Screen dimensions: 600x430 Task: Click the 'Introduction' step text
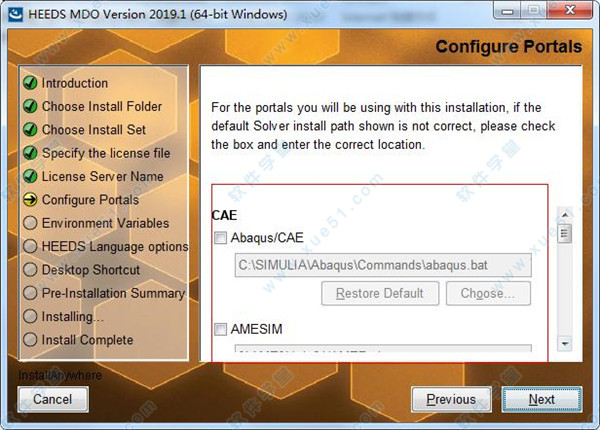75,83
